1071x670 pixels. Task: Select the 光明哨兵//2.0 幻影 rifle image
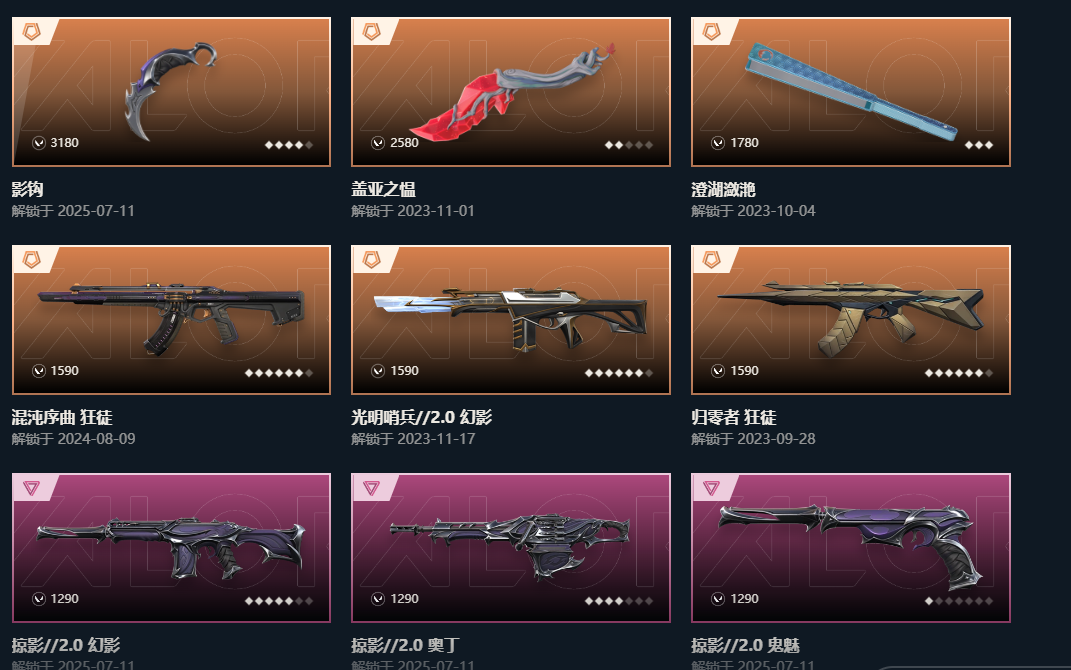[510, 318]
